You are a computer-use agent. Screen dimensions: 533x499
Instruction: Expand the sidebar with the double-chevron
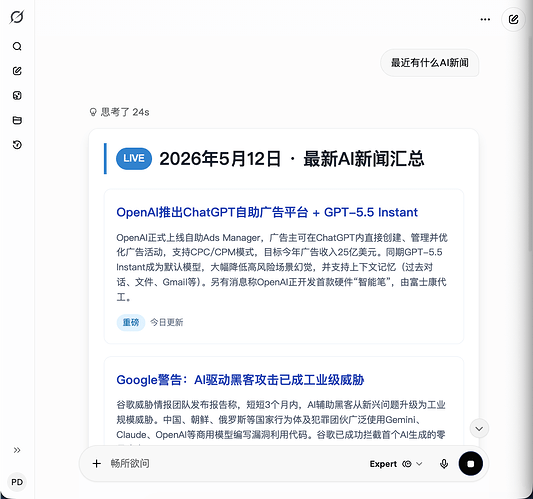[17, 450]
